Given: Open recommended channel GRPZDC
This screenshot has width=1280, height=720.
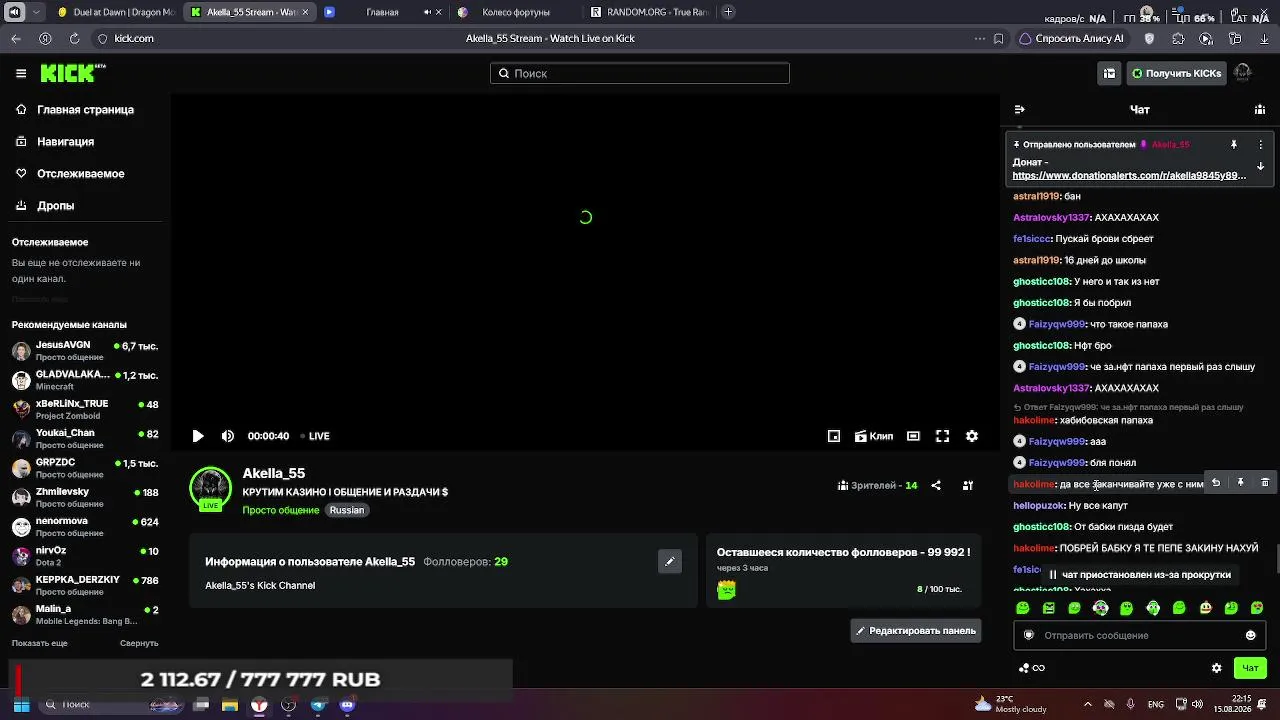Looking at the screenshot, I should [85, 468].
